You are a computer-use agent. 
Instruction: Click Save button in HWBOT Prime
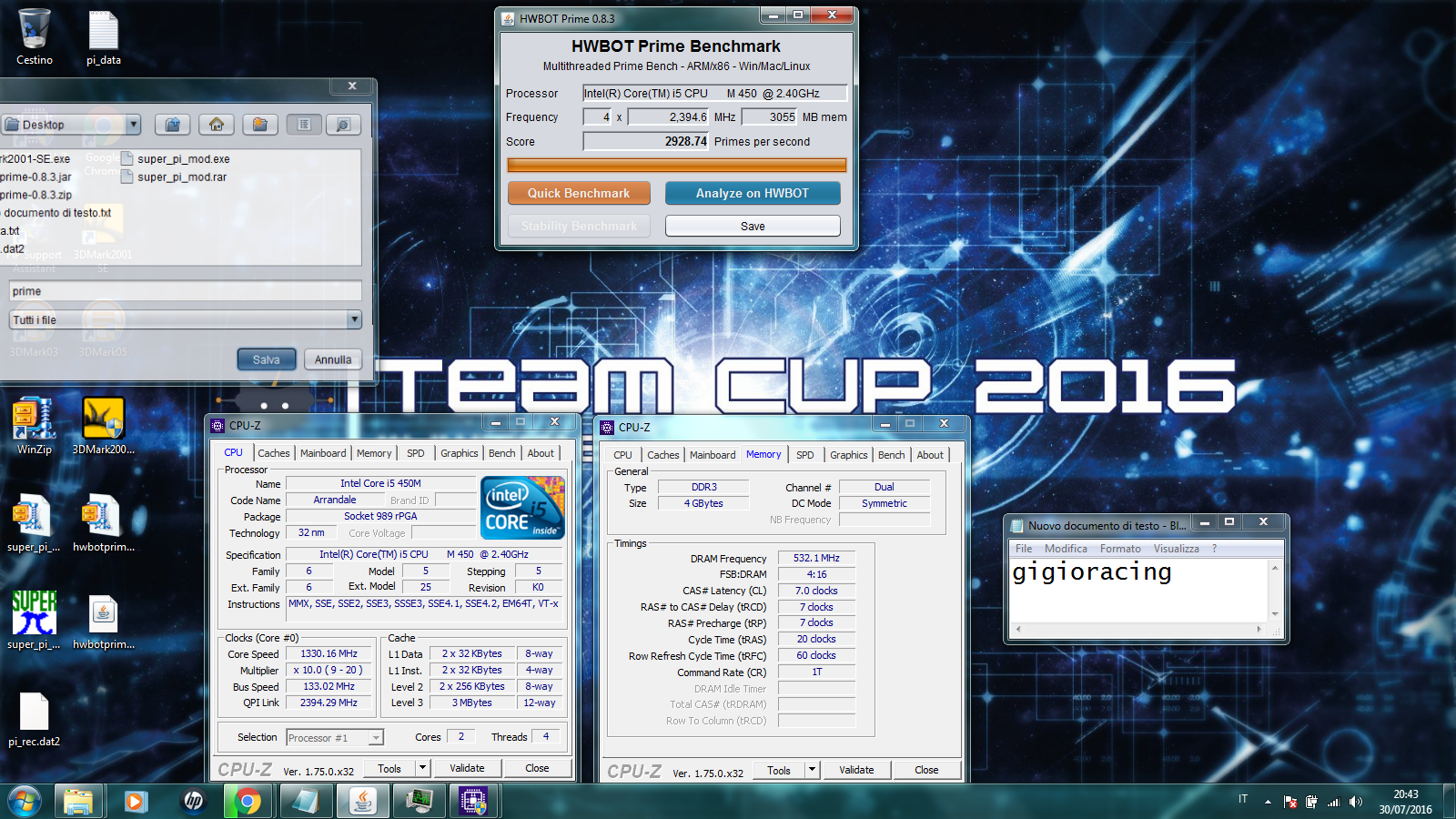click(753, 226)
